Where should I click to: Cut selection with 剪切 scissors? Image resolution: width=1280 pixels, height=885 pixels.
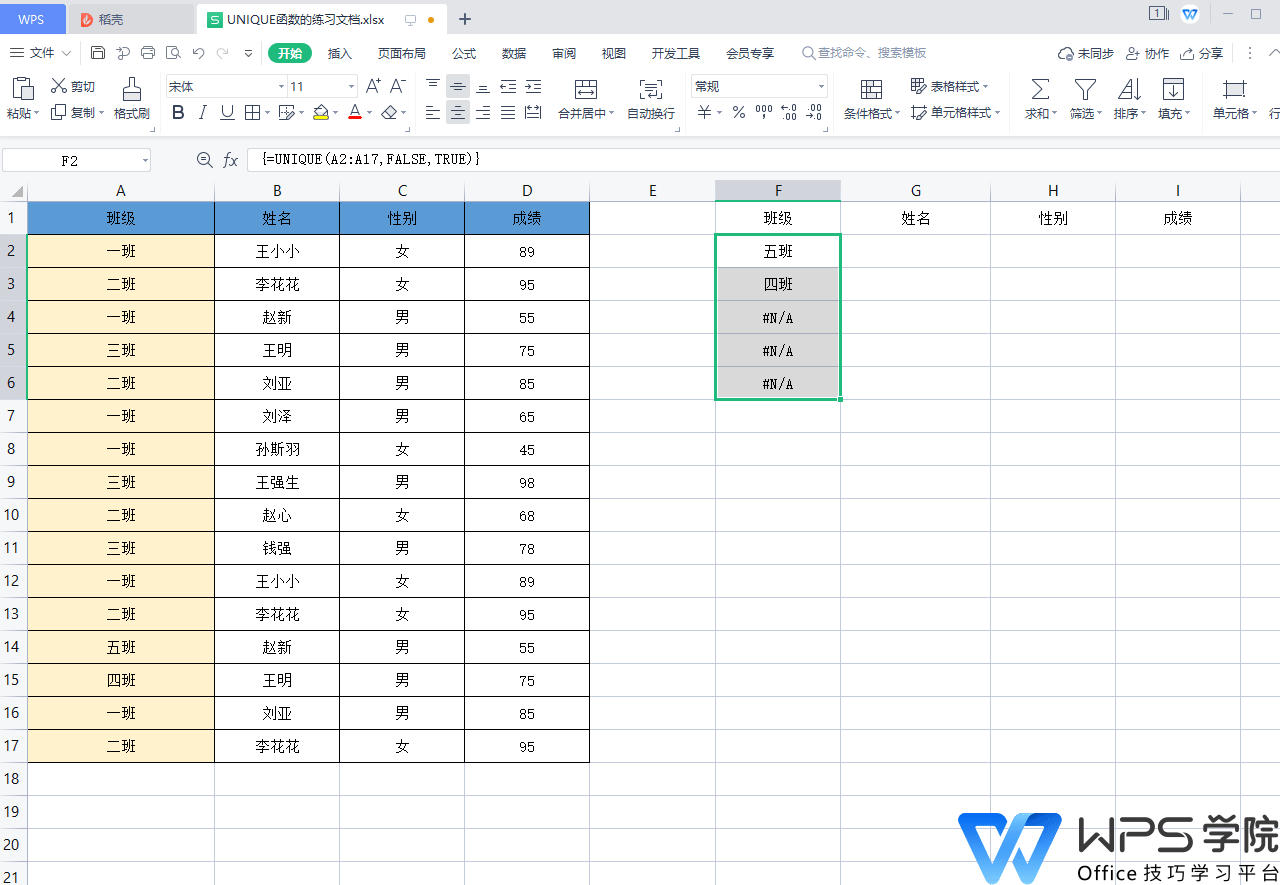pos(73,87)
